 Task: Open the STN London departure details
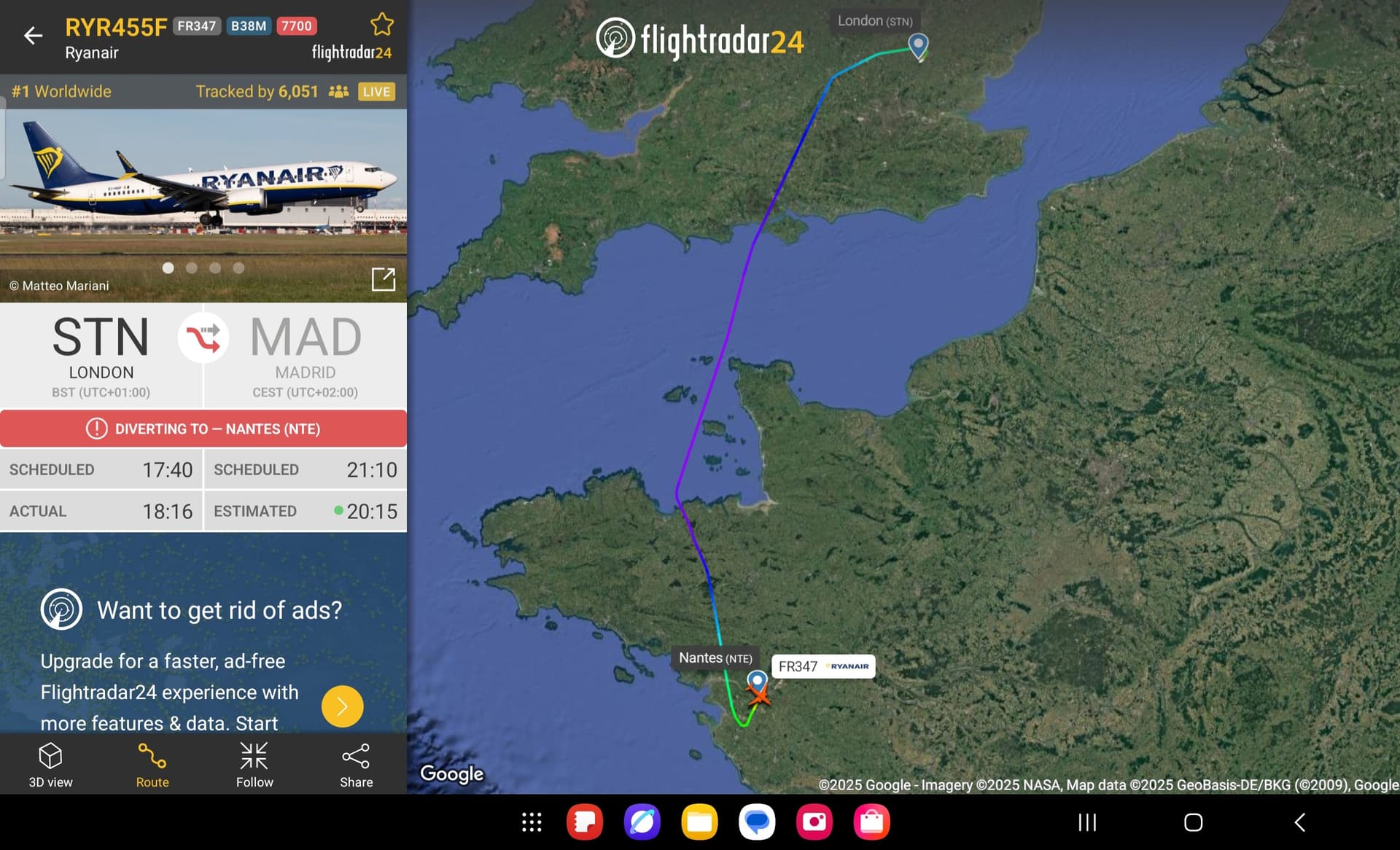click(101, 356)
